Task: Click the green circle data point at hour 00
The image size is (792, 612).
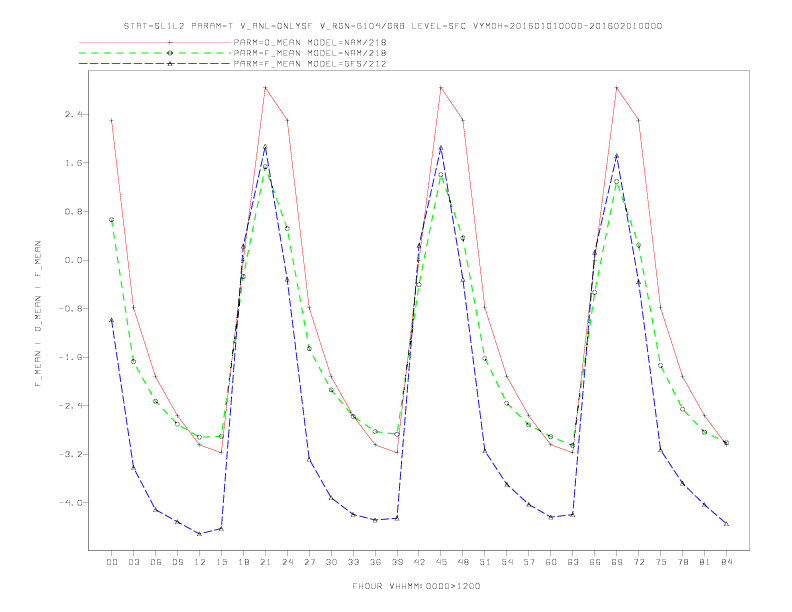Action: coord(112,220)
